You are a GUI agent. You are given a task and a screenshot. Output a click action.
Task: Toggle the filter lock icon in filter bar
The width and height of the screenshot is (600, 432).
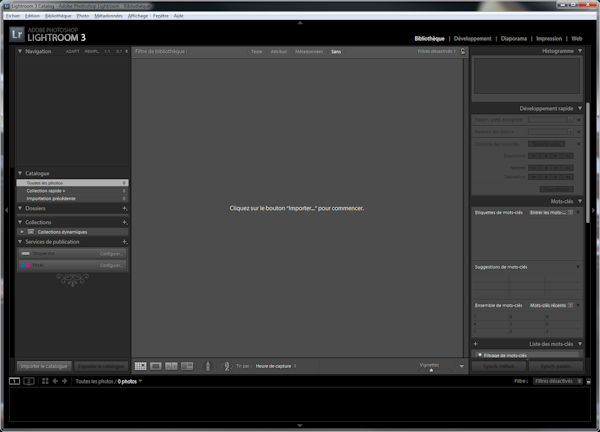click(463, 51)
